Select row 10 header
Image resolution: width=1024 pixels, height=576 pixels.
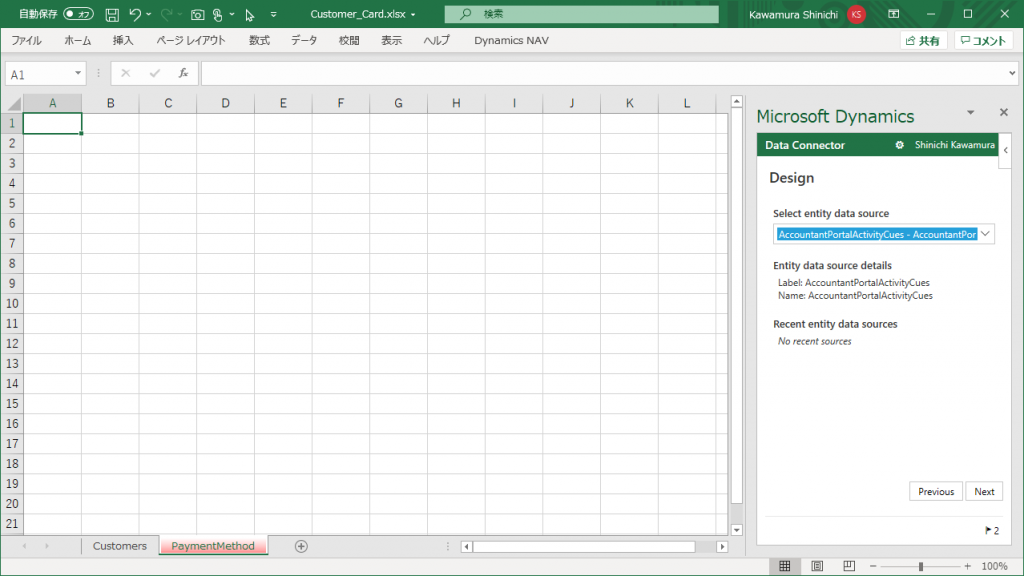12,304
